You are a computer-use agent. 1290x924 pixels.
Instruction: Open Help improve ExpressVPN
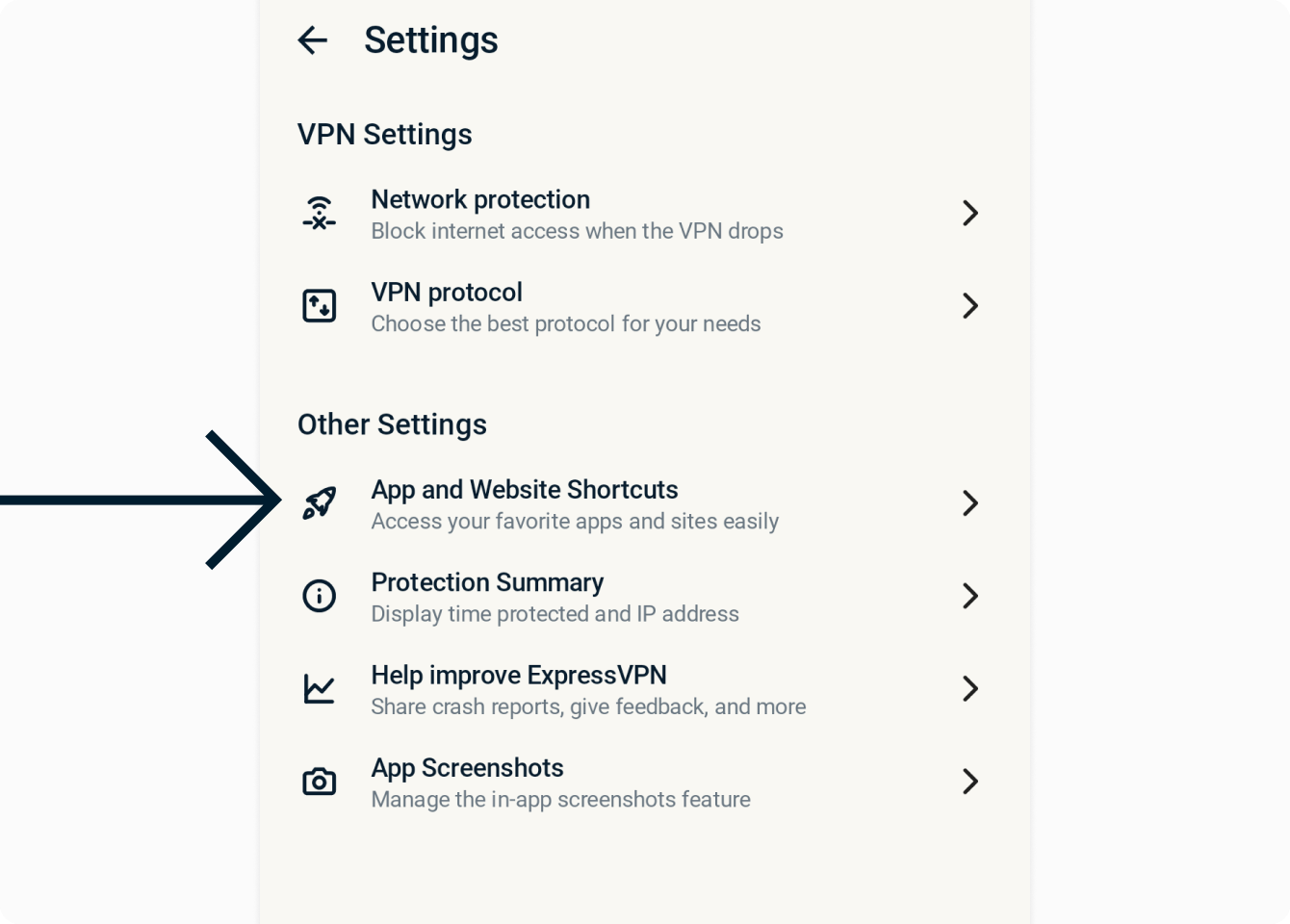(x=645, y=688)
